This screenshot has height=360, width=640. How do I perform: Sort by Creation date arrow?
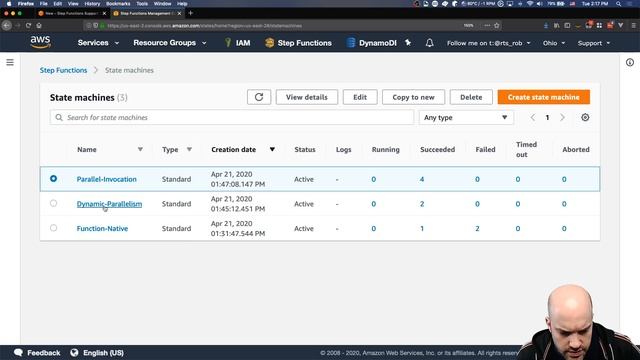click(x=272, y=149)
